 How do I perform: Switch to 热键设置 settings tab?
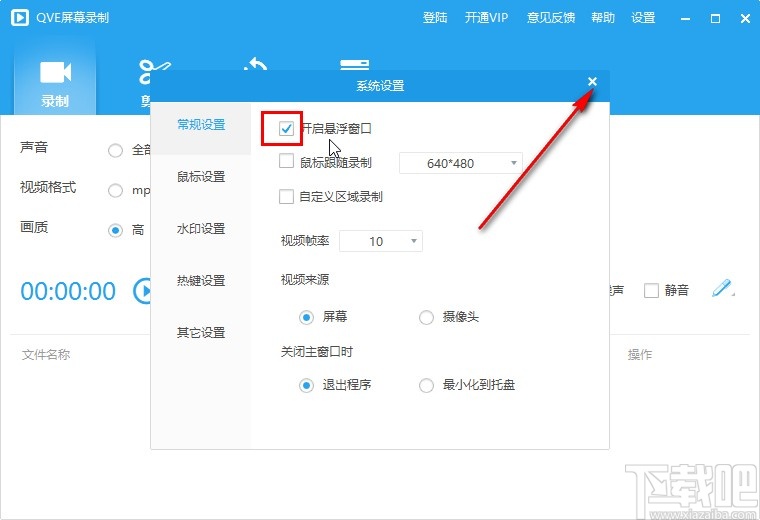click(201, 281)
